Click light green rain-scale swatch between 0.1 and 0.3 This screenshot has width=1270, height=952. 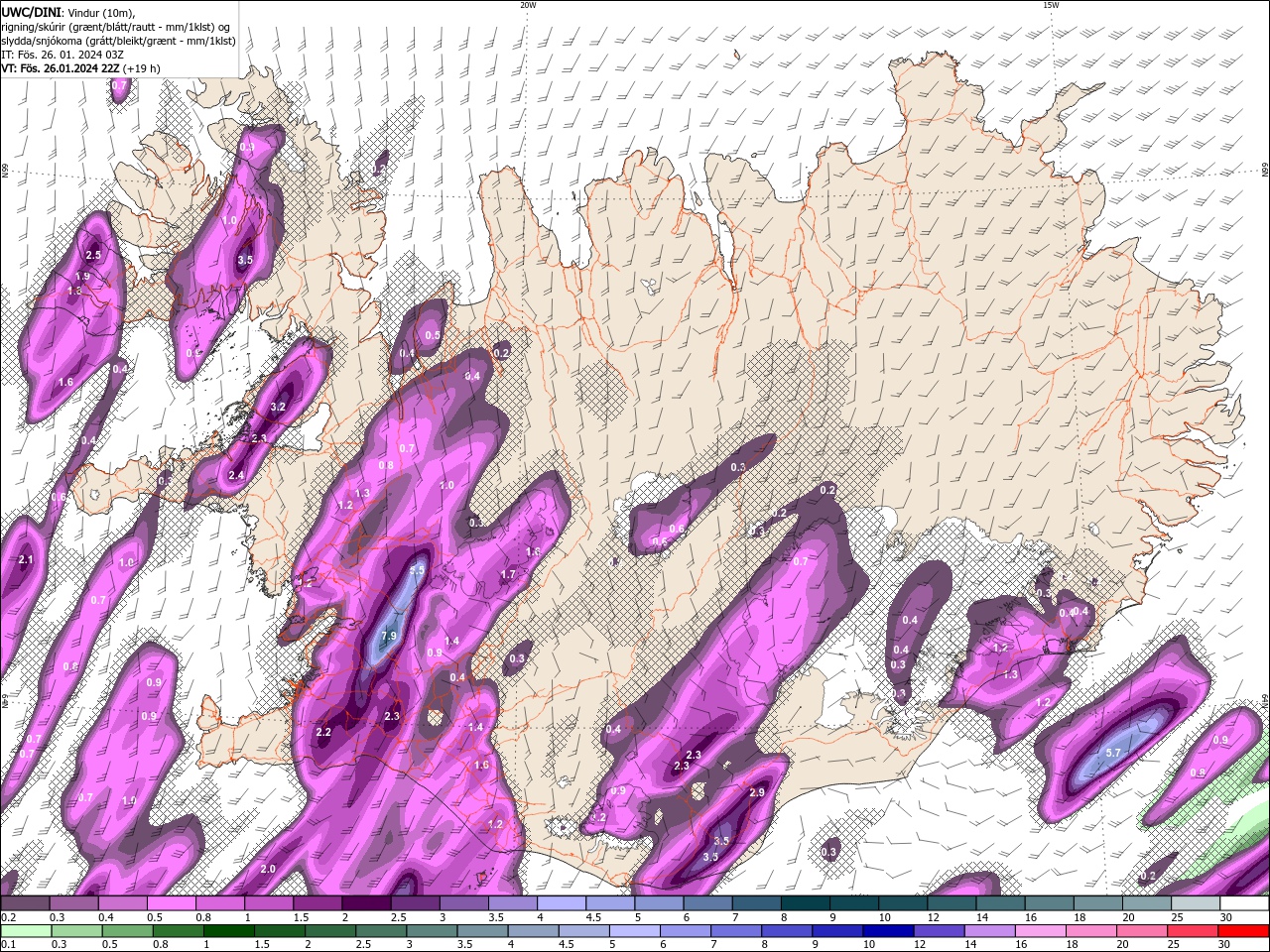(25, 931)
